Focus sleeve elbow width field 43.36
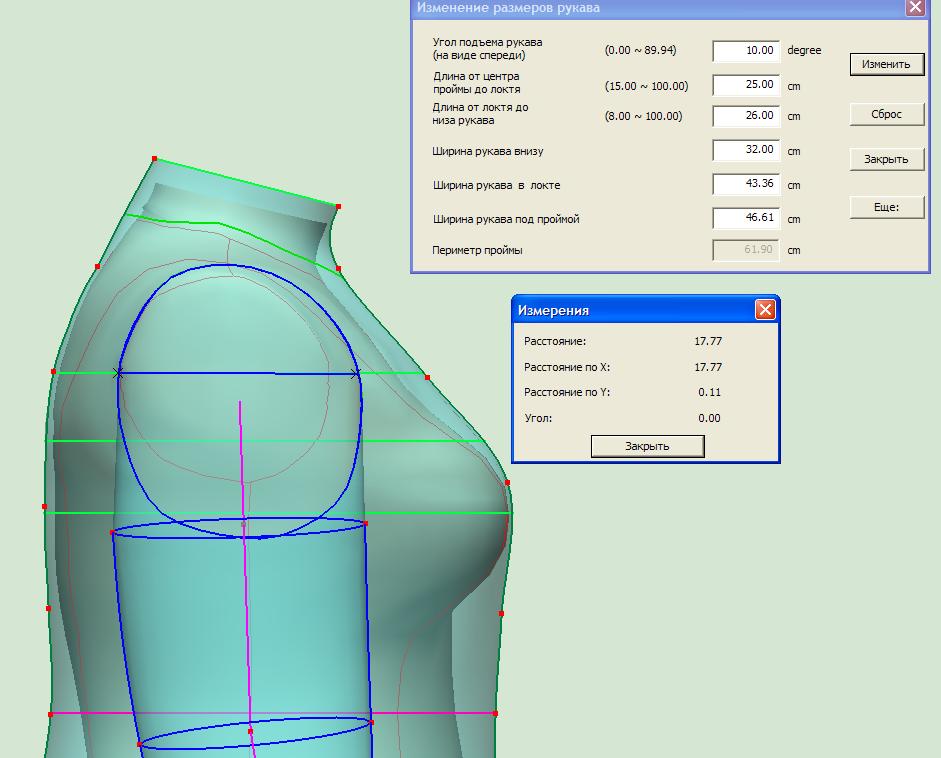Screen dimensions: 941x758 [746, 184]
